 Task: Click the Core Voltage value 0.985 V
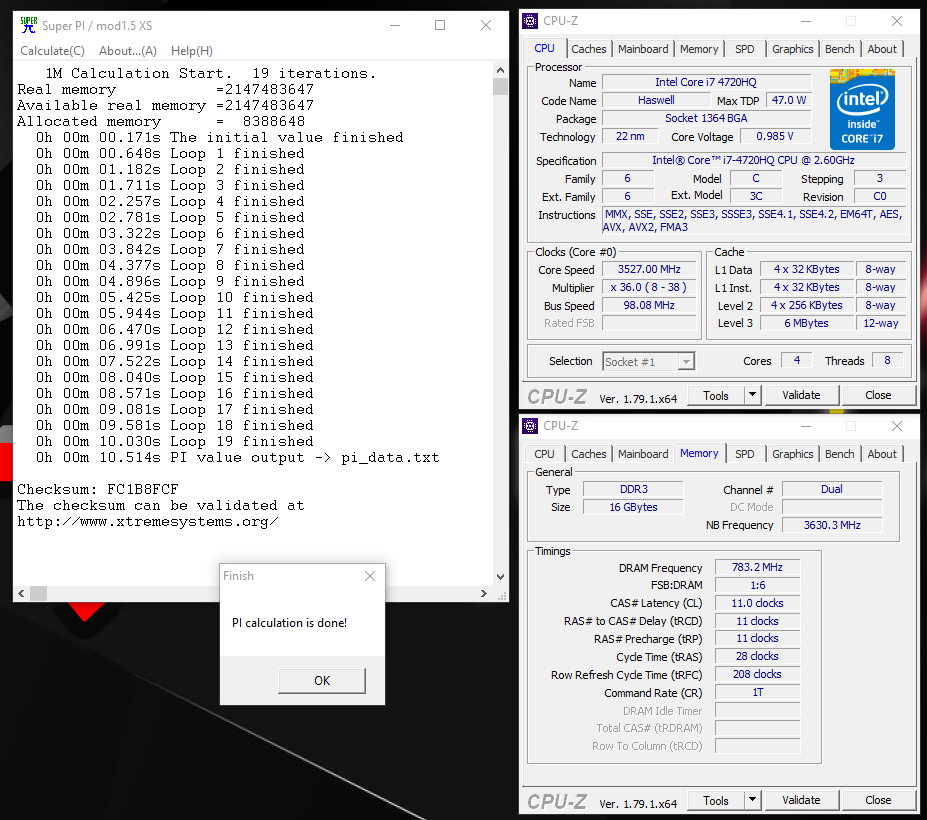point(774,137)
